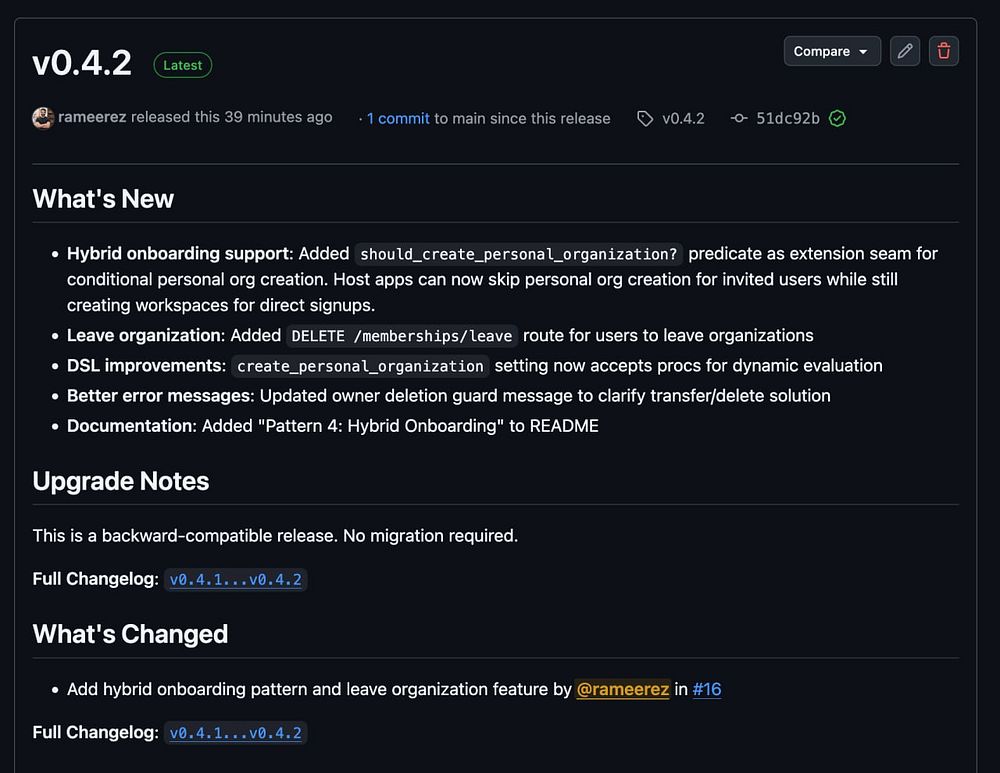Open the changelog link under What's Changed
This screenshot has width=1000, height=773.
tap(235, 733)
